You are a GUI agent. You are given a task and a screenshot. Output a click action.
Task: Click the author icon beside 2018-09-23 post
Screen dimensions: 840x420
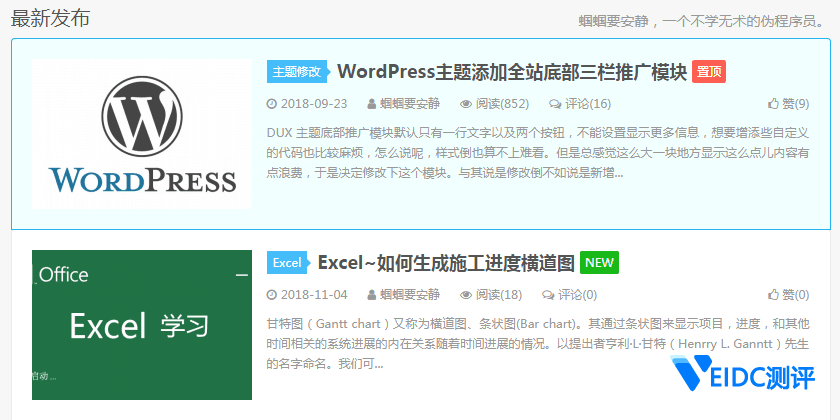(x=372, y=103)
